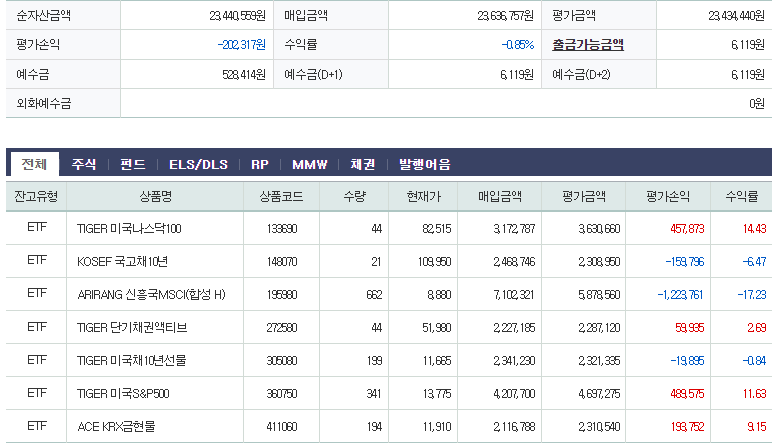Click the summary return rate -0.85%
This screenshot has height=447, width=775.
coord(517,45)
